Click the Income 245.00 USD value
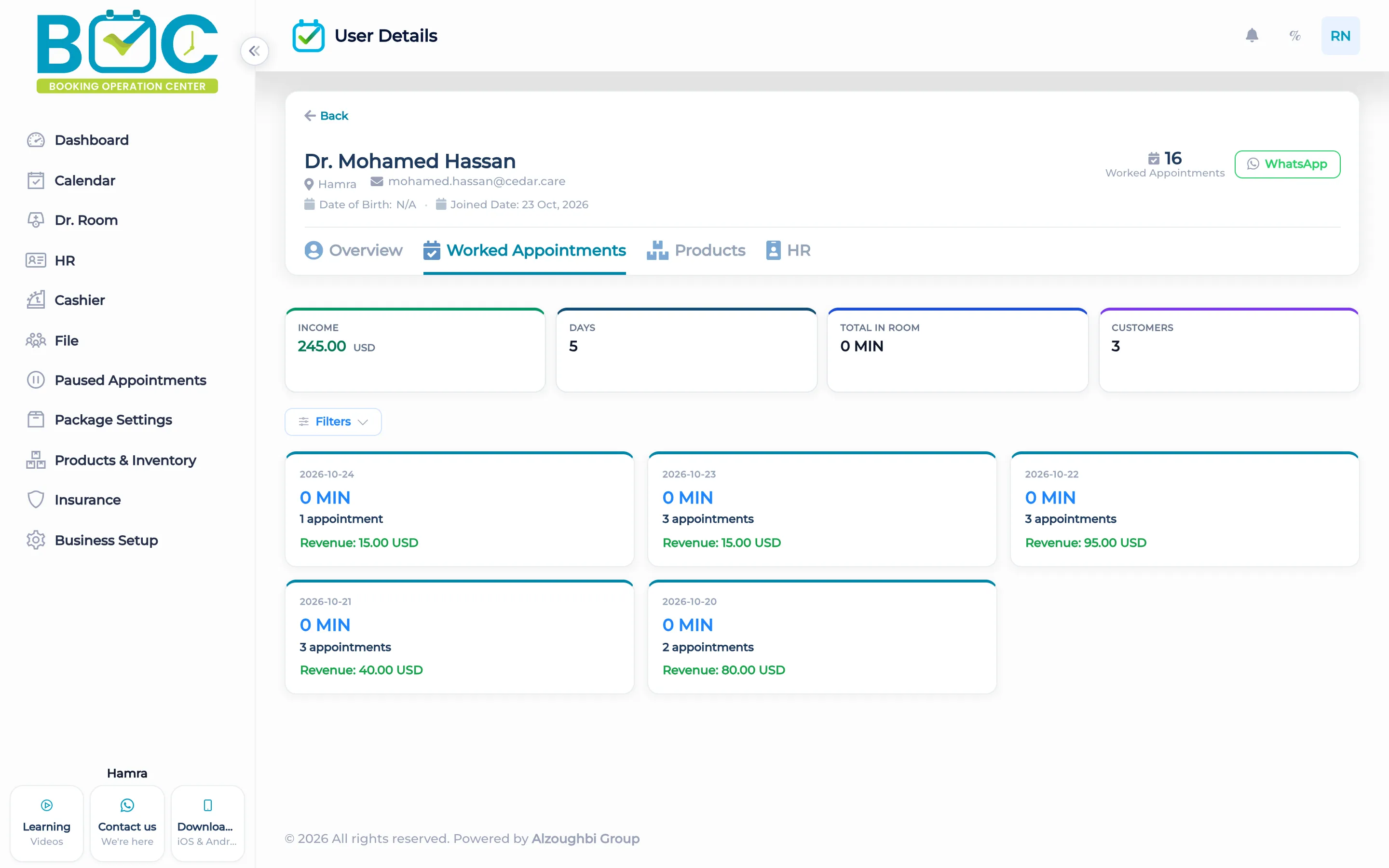 (336, 346)
